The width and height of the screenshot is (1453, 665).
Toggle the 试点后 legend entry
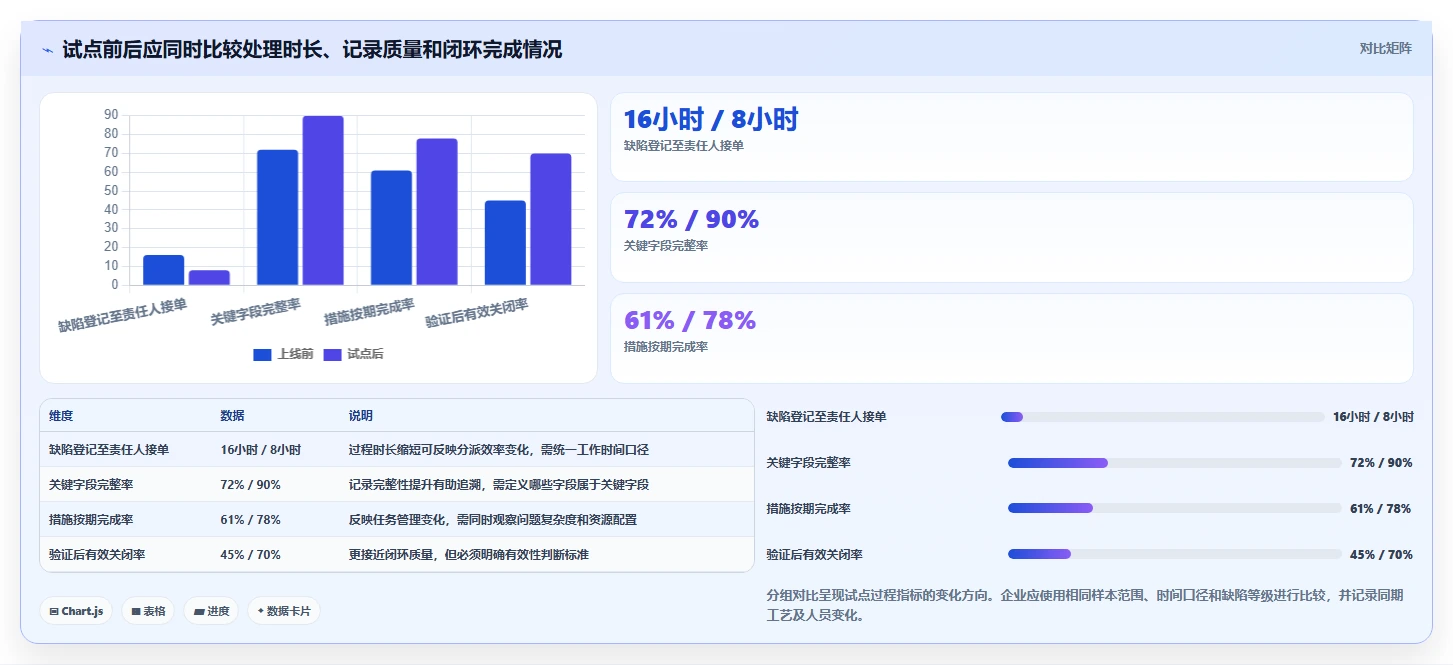pos(353,354)
